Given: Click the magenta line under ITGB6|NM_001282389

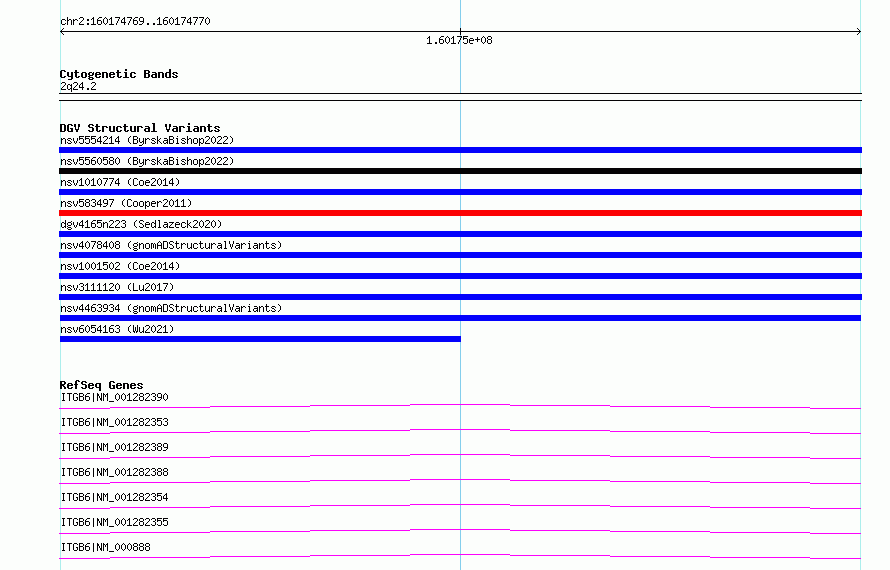Looking at the screenshot, I should pos(460,456).
